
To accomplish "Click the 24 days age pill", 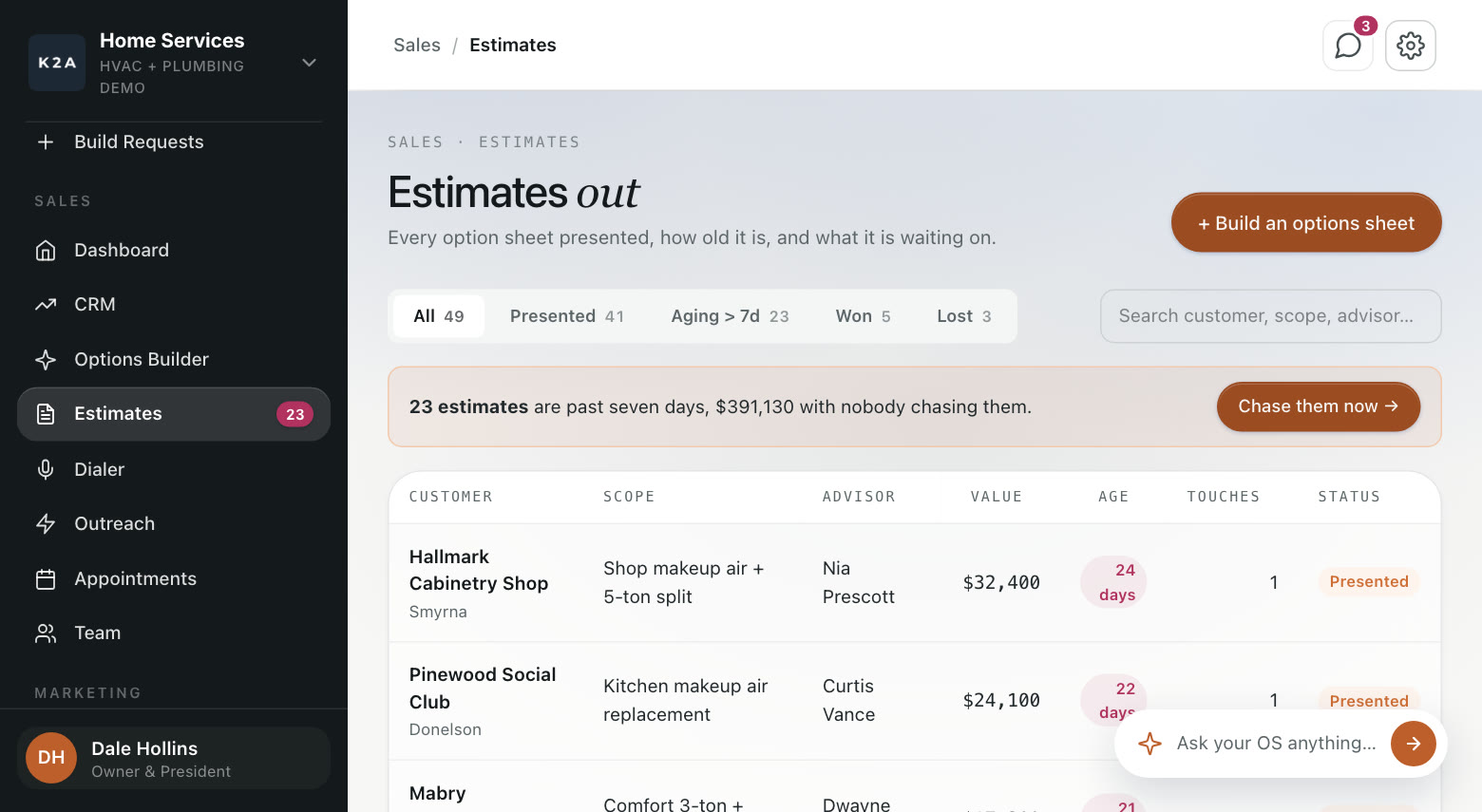I will [x=1114, y=582].
